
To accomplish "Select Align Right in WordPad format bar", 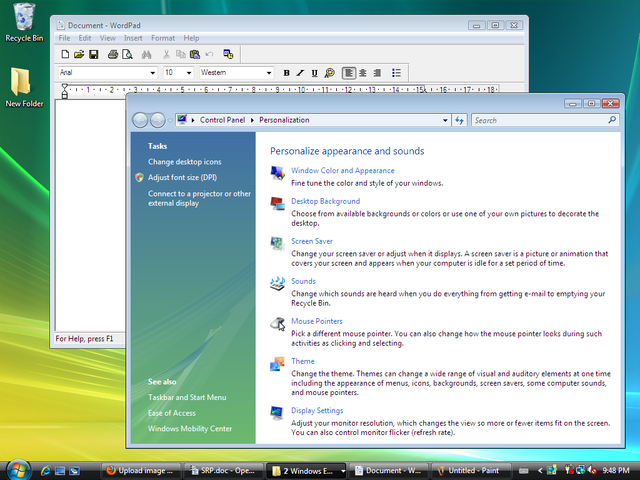I will [x=377, y=73].
